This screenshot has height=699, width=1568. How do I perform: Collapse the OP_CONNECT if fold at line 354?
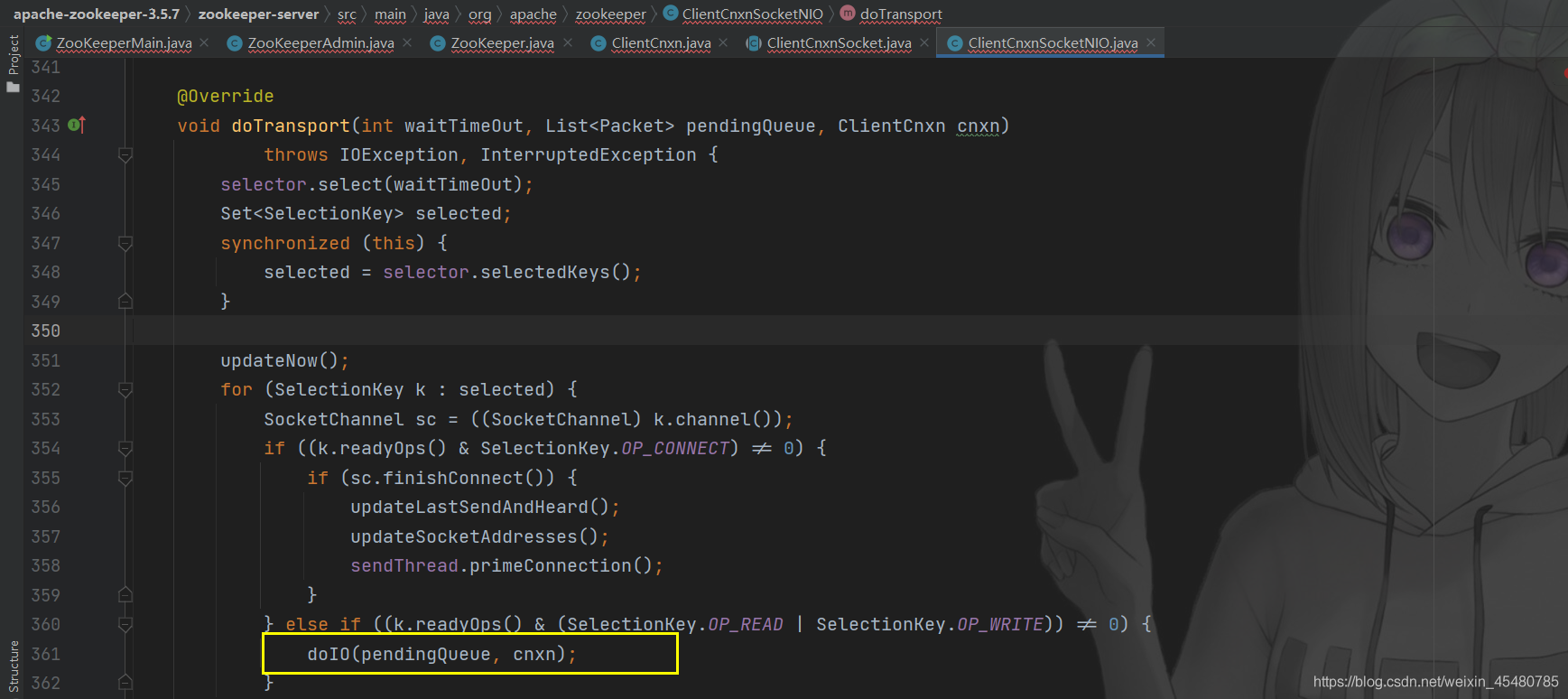pyautogui.click(x=125, y=449)
